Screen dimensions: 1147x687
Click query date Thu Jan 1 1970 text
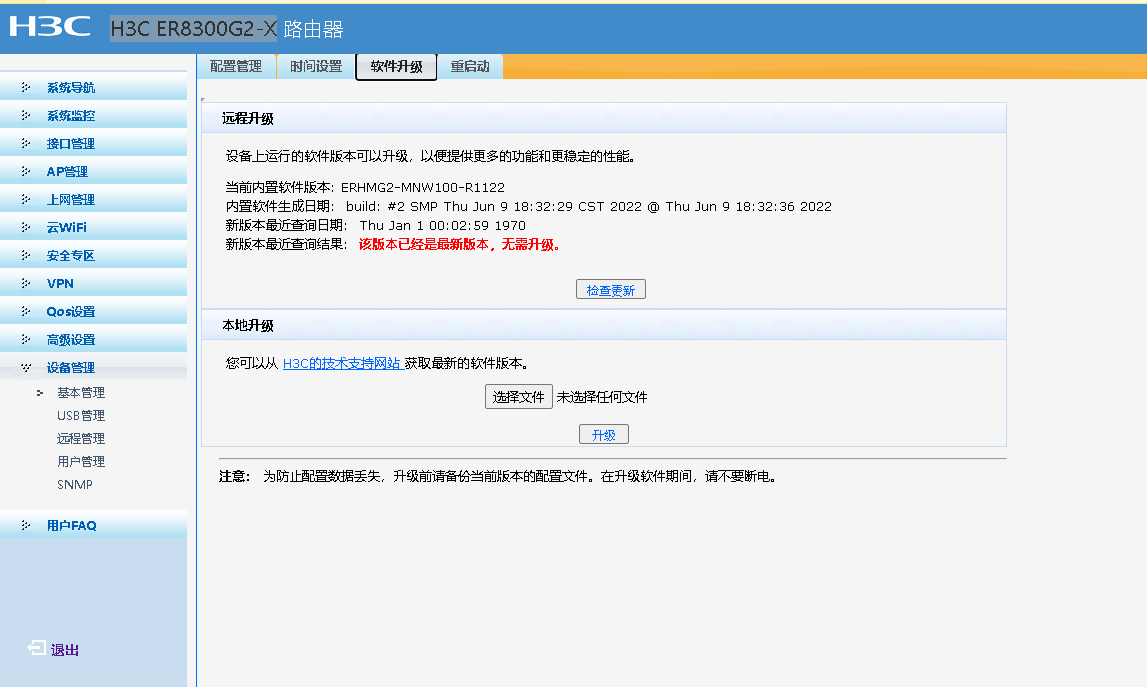(x=443, y=225)
